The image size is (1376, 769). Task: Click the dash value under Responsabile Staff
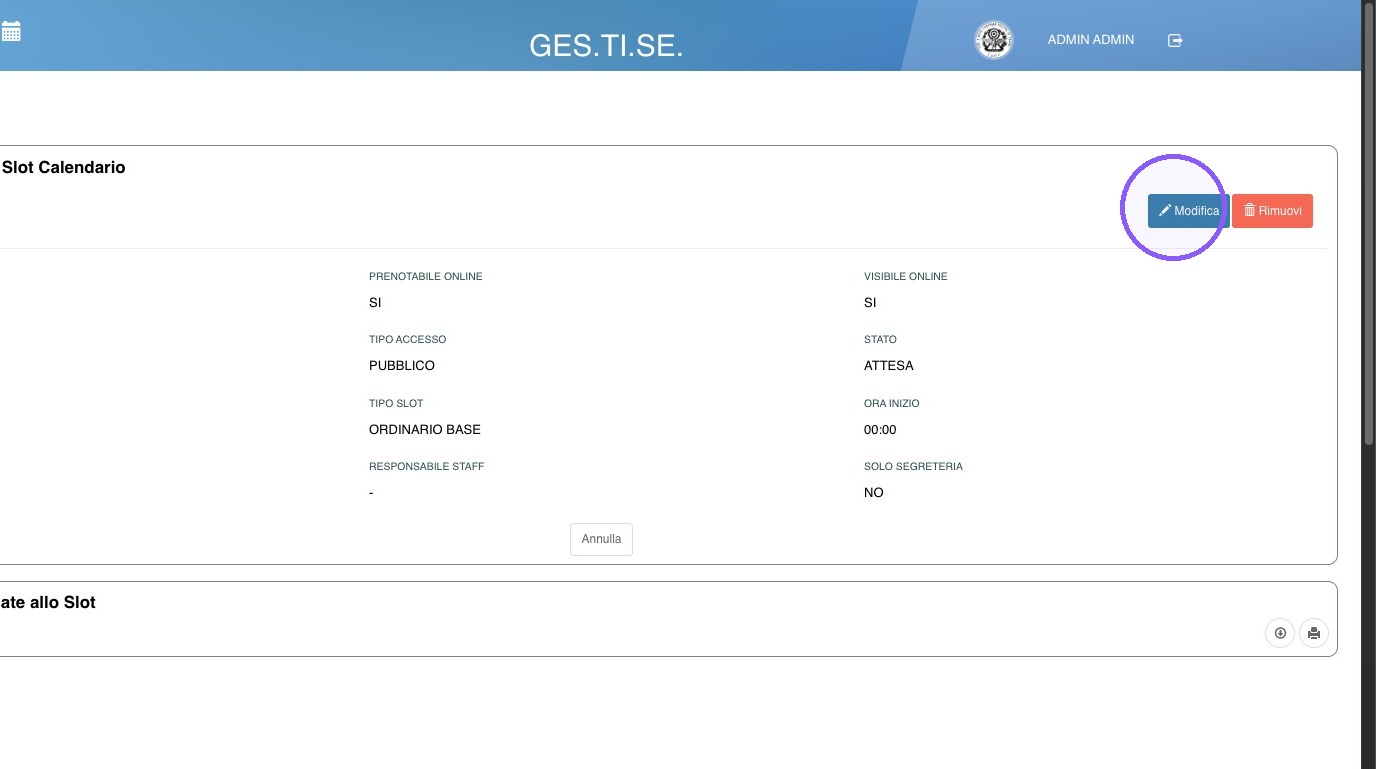pos(371,493)
